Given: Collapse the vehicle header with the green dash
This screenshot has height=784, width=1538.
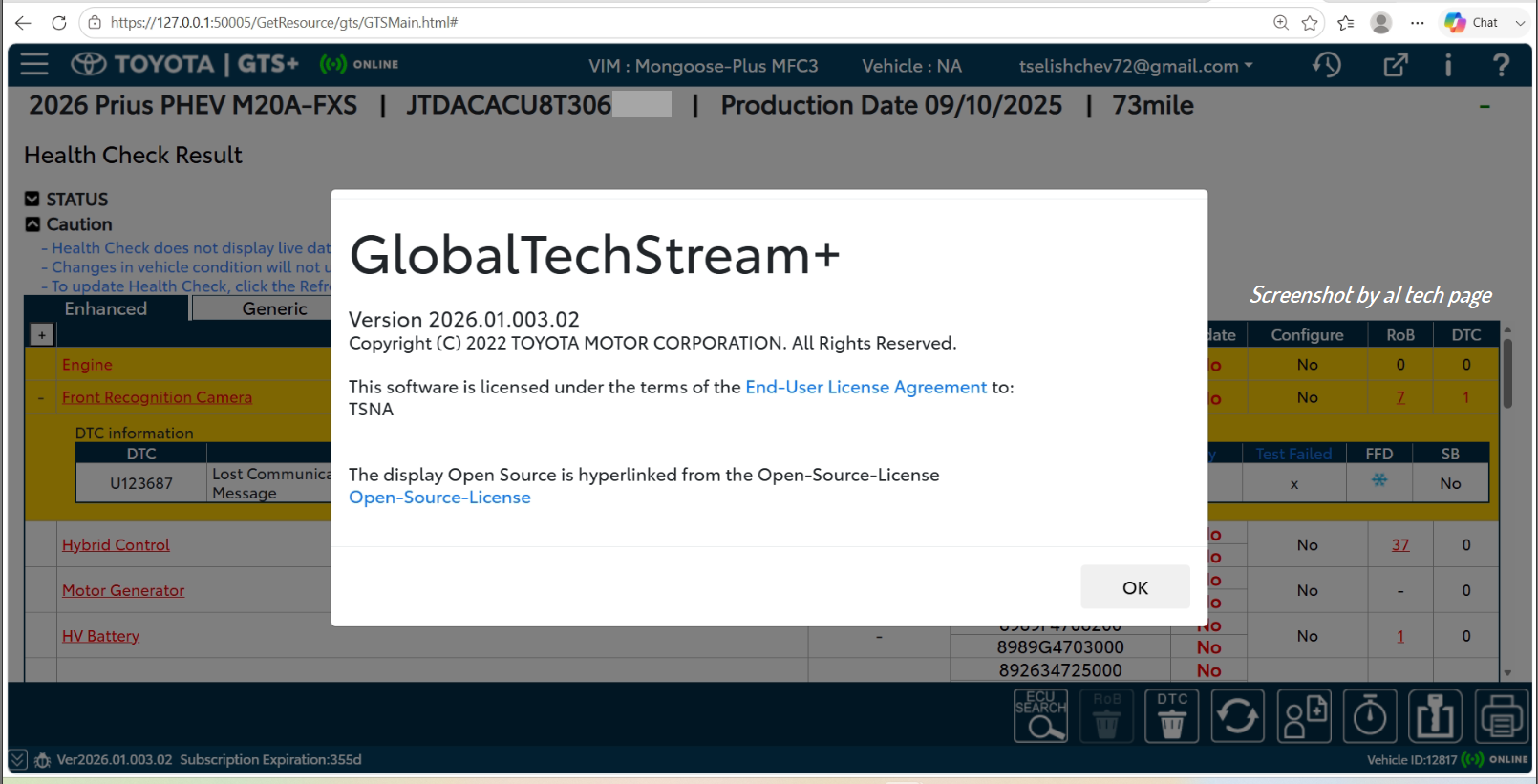Looking at the screenshot, I should point(1485,106).
